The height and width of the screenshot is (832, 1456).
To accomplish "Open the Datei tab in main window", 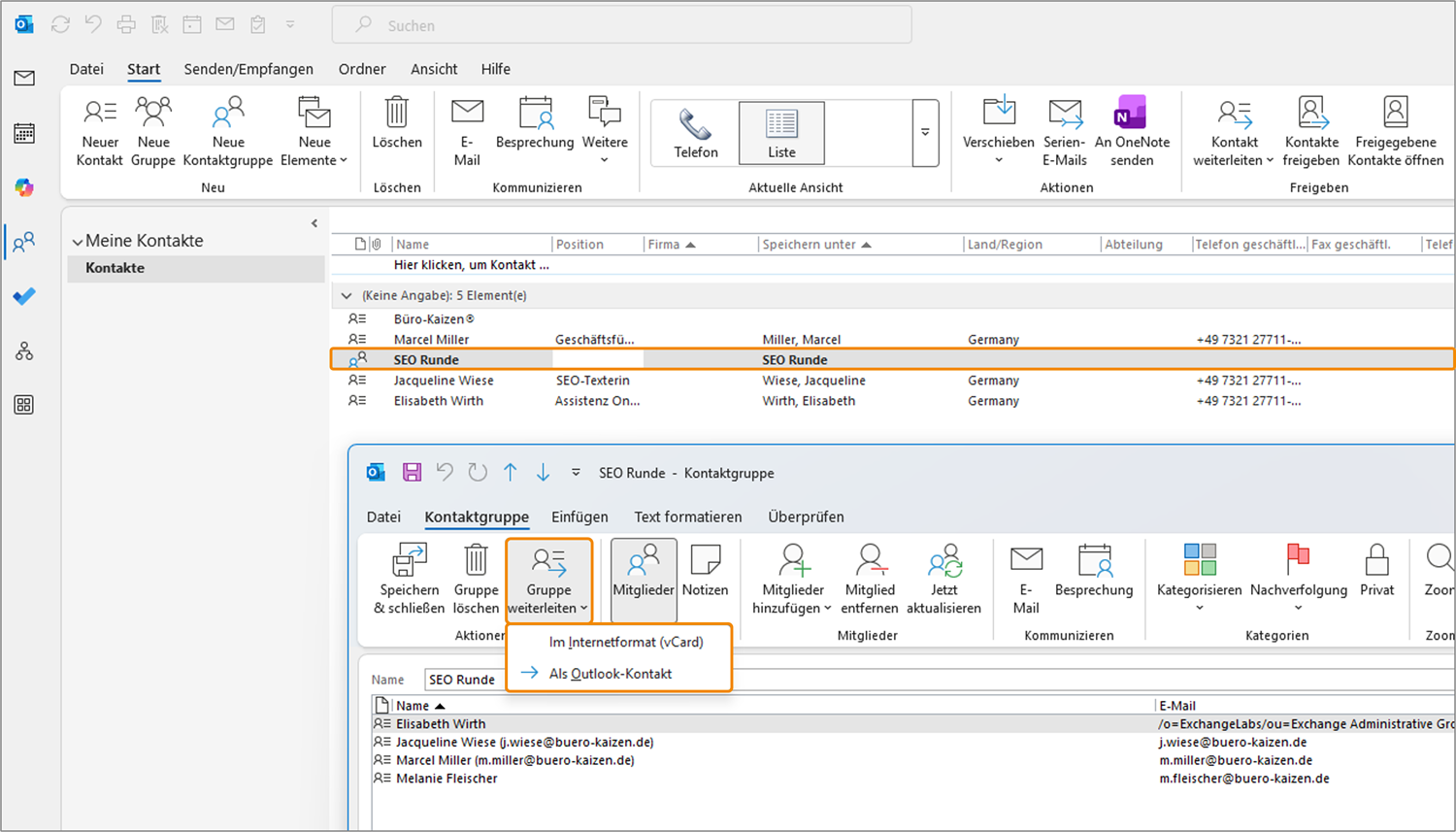I will coord(86,69).
